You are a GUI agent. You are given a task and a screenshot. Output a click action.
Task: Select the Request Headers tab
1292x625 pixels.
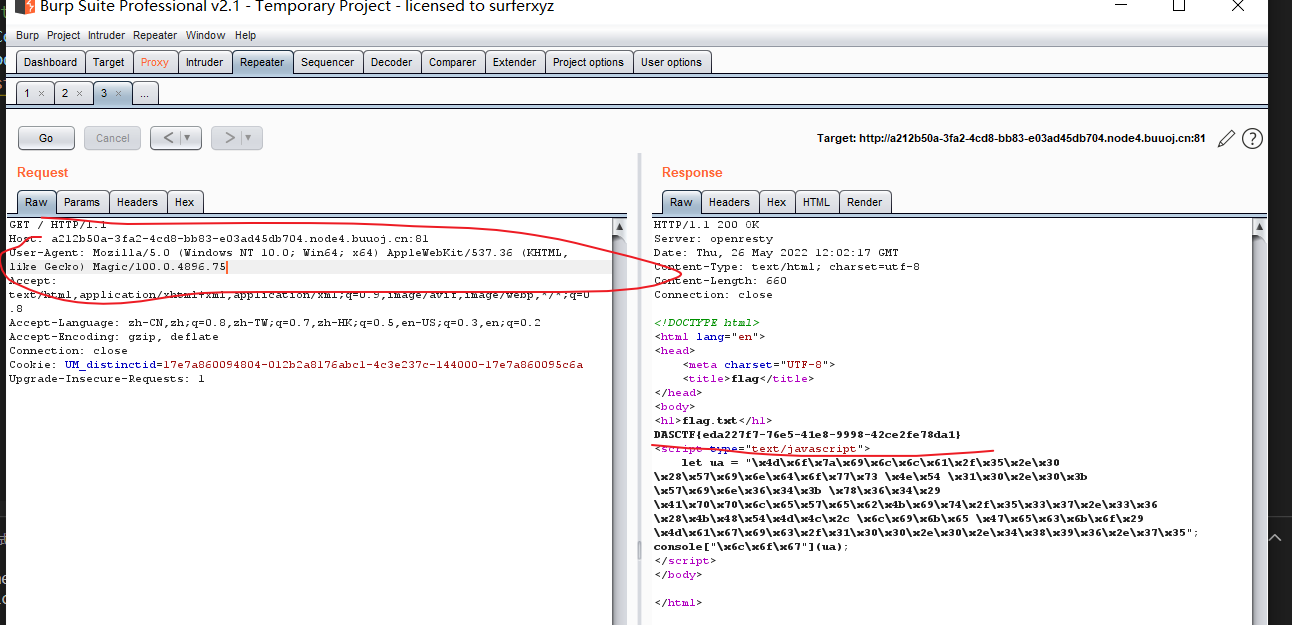click(x=137, y=202)
